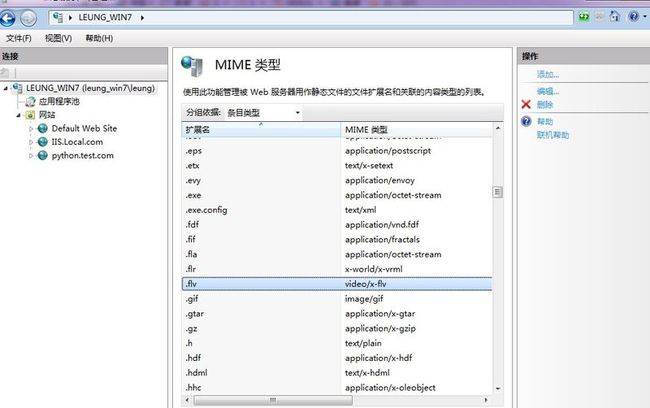The image size is (650, 408).
Task: Click the 删除 action link
Action: pyautogui.click(x=545, y=104)
